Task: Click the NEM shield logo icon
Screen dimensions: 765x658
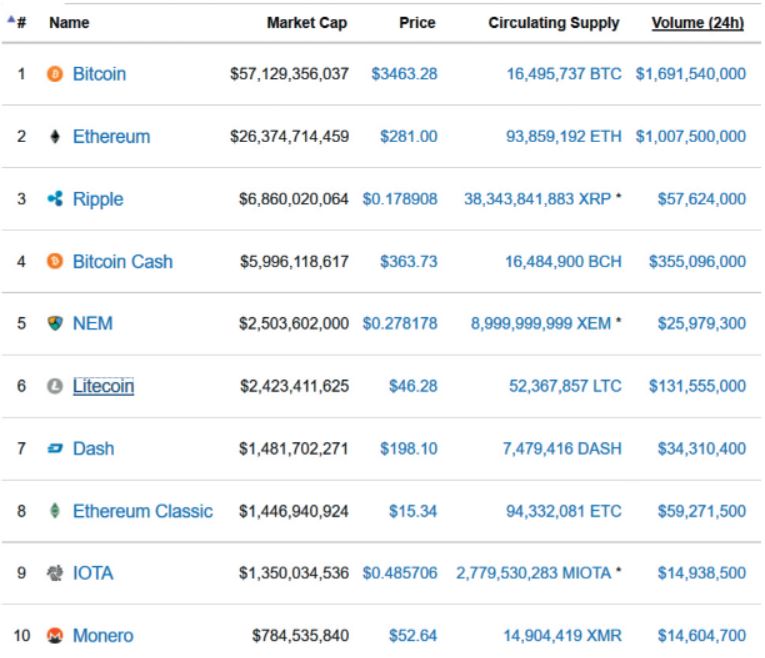Action: [x=55, y=323]
